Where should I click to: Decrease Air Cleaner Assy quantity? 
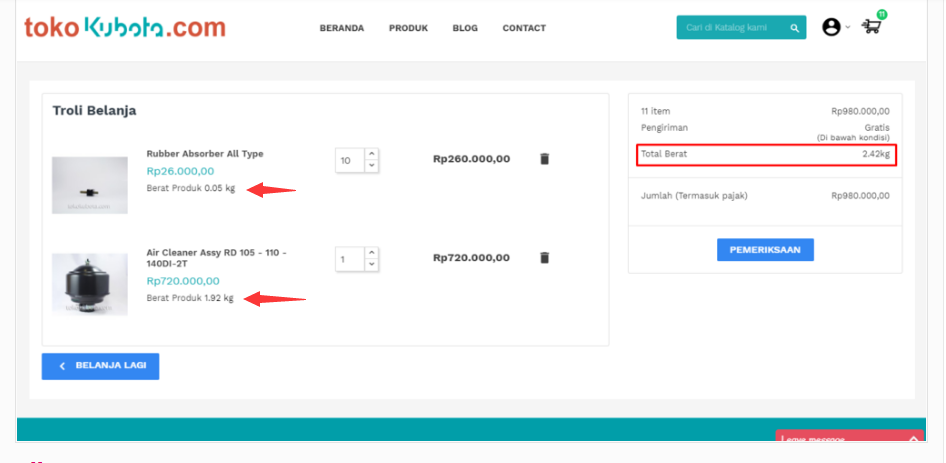[372, 264]
